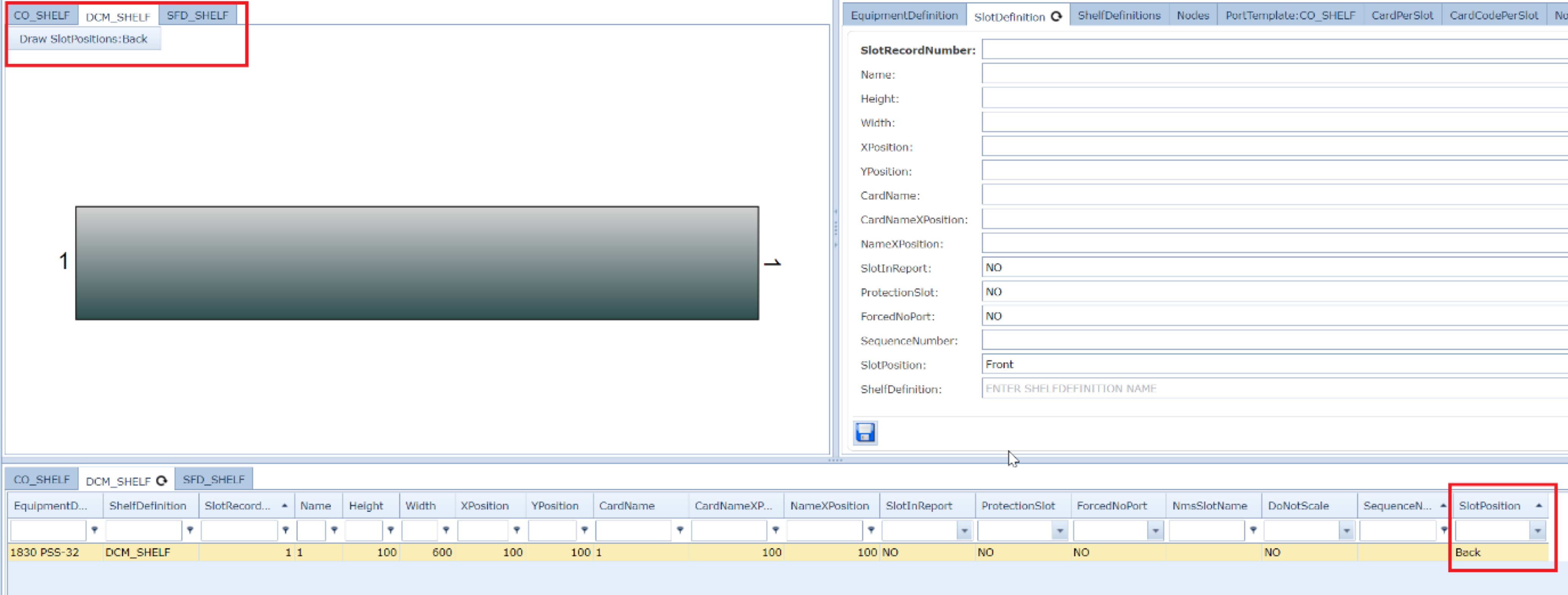
Task: Click filter icon for ShelfDefinition column
Action: 190,530
